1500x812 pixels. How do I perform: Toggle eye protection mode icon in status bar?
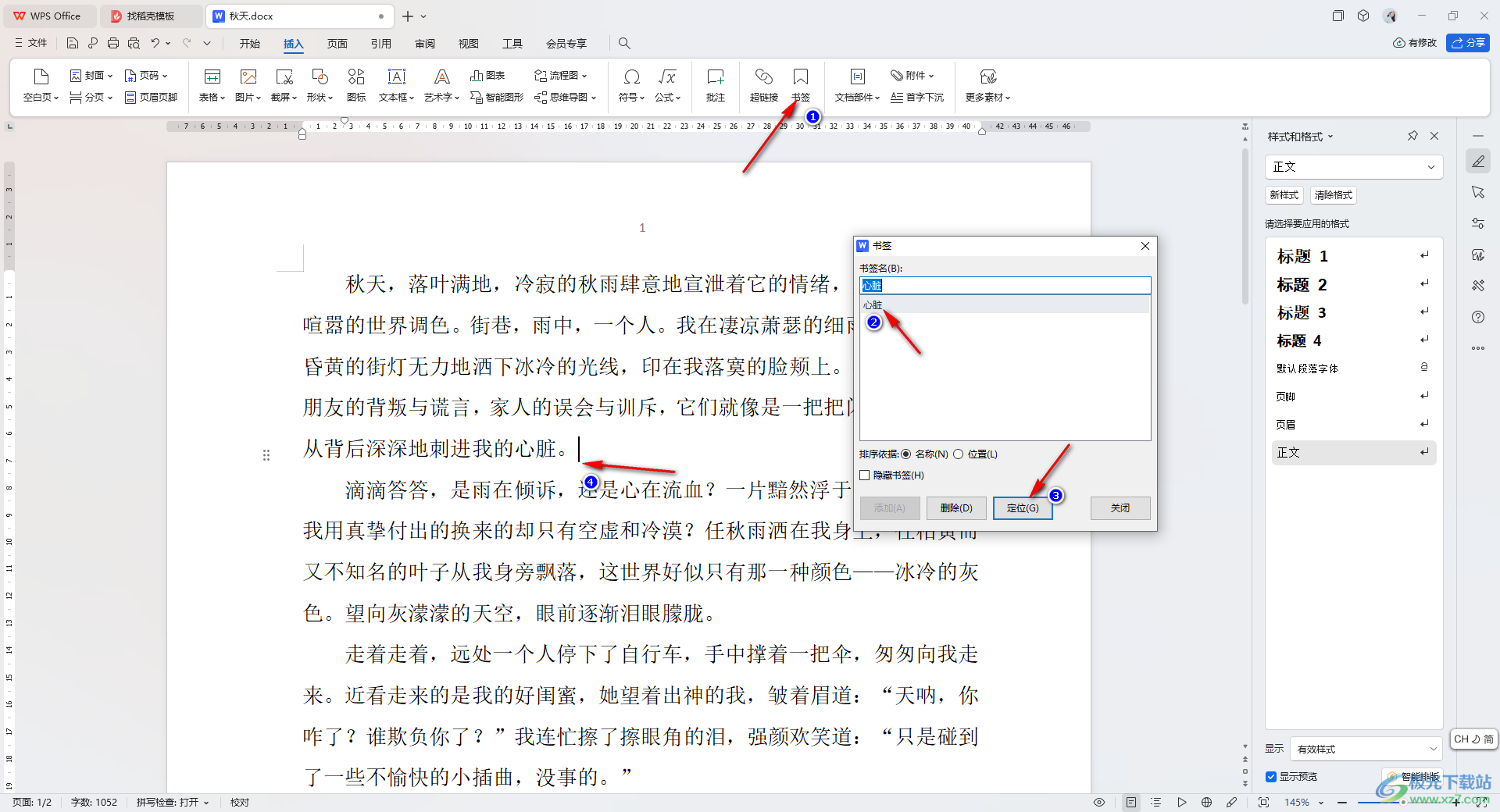click(1099, 803)
